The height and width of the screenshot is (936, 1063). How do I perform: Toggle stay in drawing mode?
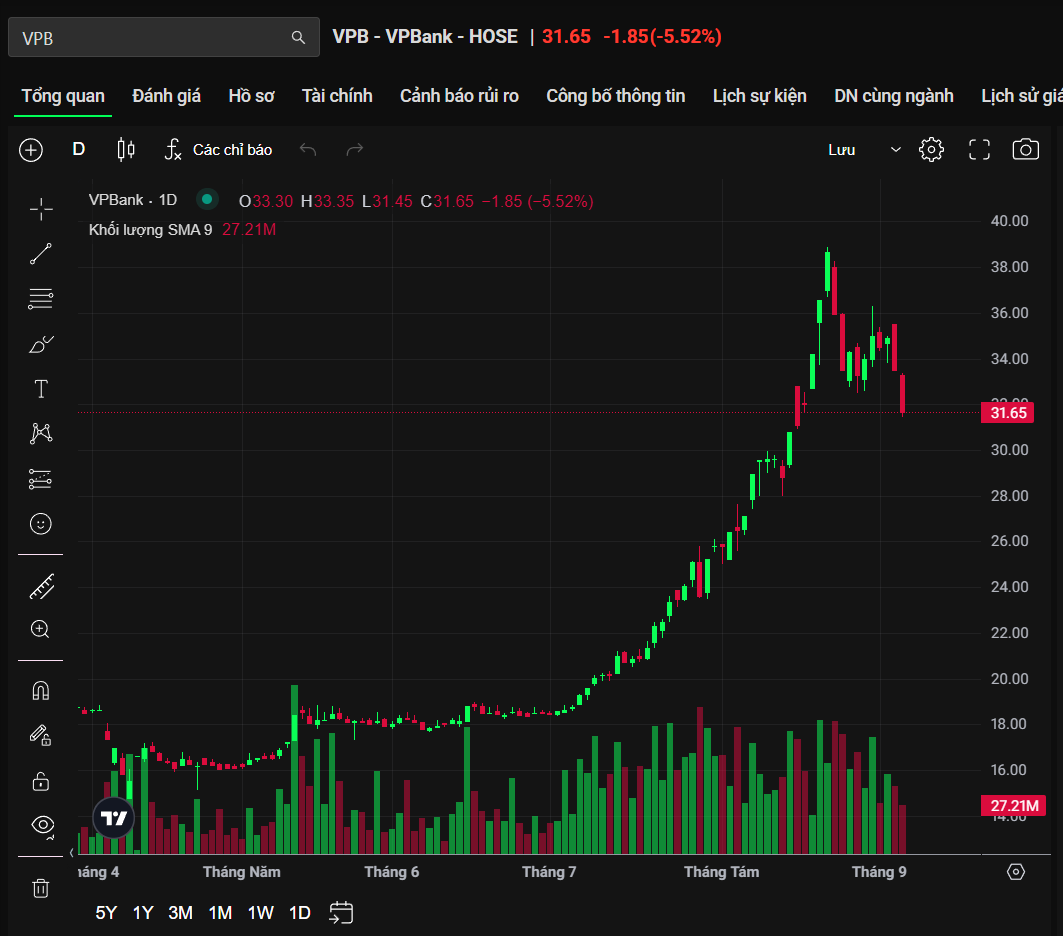(41, 735)
